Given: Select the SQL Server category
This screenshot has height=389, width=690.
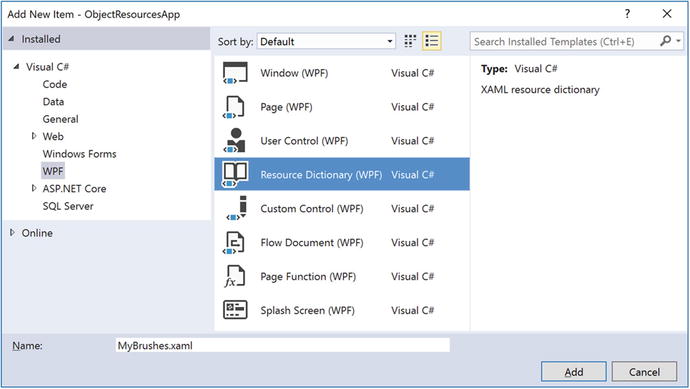Looking at the screenshot, I should pos(68,206).
